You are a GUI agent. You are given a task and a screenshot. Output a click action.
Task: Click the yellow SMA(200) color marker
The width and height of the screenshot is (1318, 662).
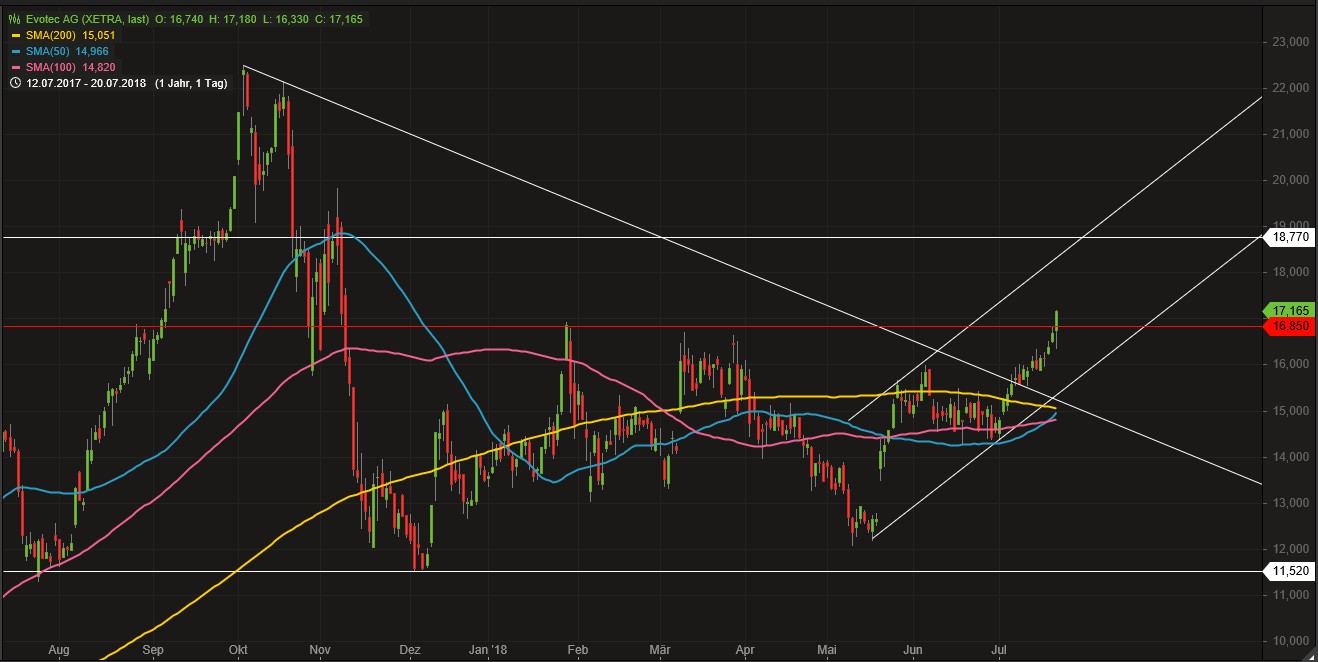14,34
